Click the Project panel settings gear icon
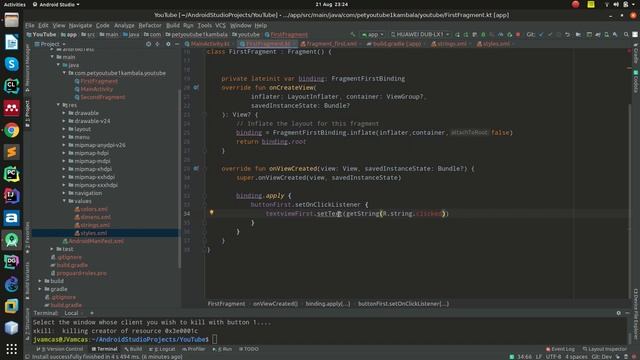640x360 pixels. click(168, 44)
